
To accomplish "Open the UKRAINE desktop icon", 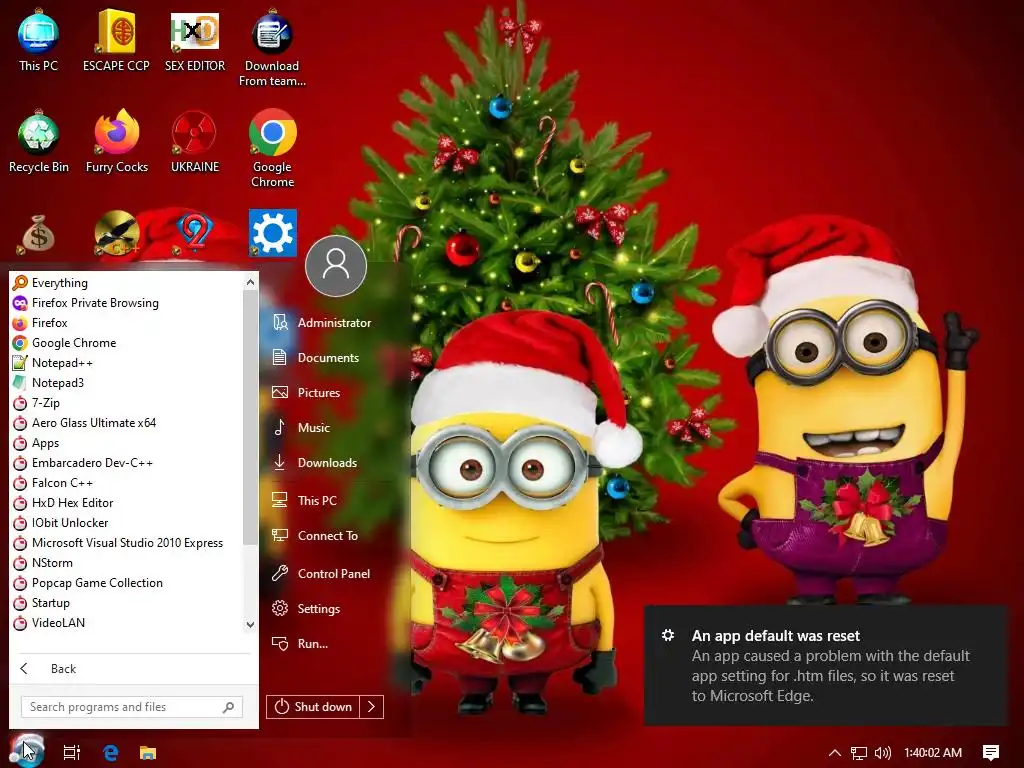I will click(x=195, y=141).
